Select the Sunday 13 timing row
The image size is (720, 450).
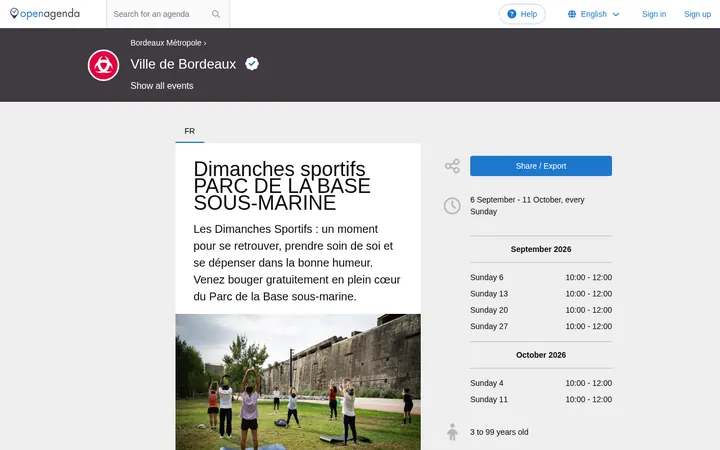[540, 294]
